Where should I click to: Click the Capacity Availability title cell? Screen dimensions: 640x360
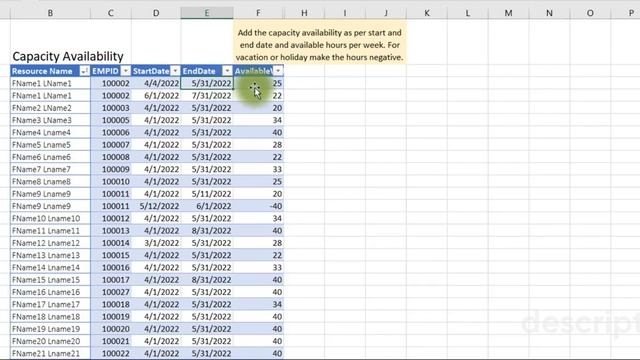point(68,56)
